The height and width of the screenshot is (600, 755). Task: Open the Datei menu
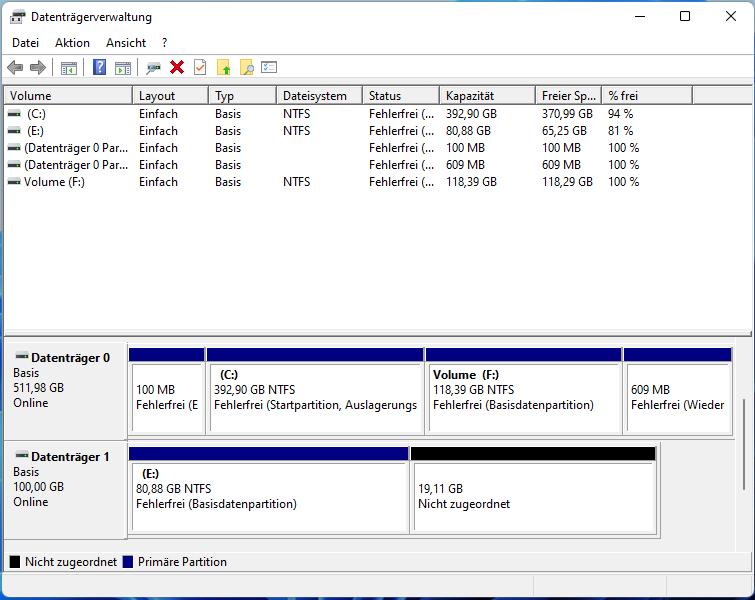[25, 43]
